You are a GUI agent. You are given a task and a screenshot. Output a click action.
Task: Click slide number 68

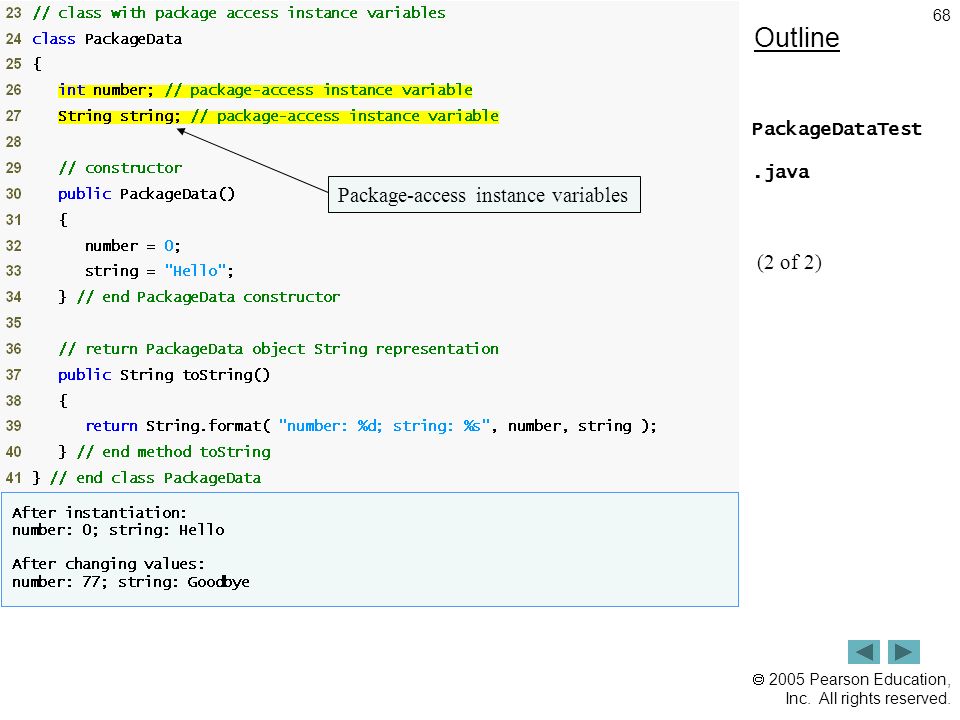tap(941, 15)
